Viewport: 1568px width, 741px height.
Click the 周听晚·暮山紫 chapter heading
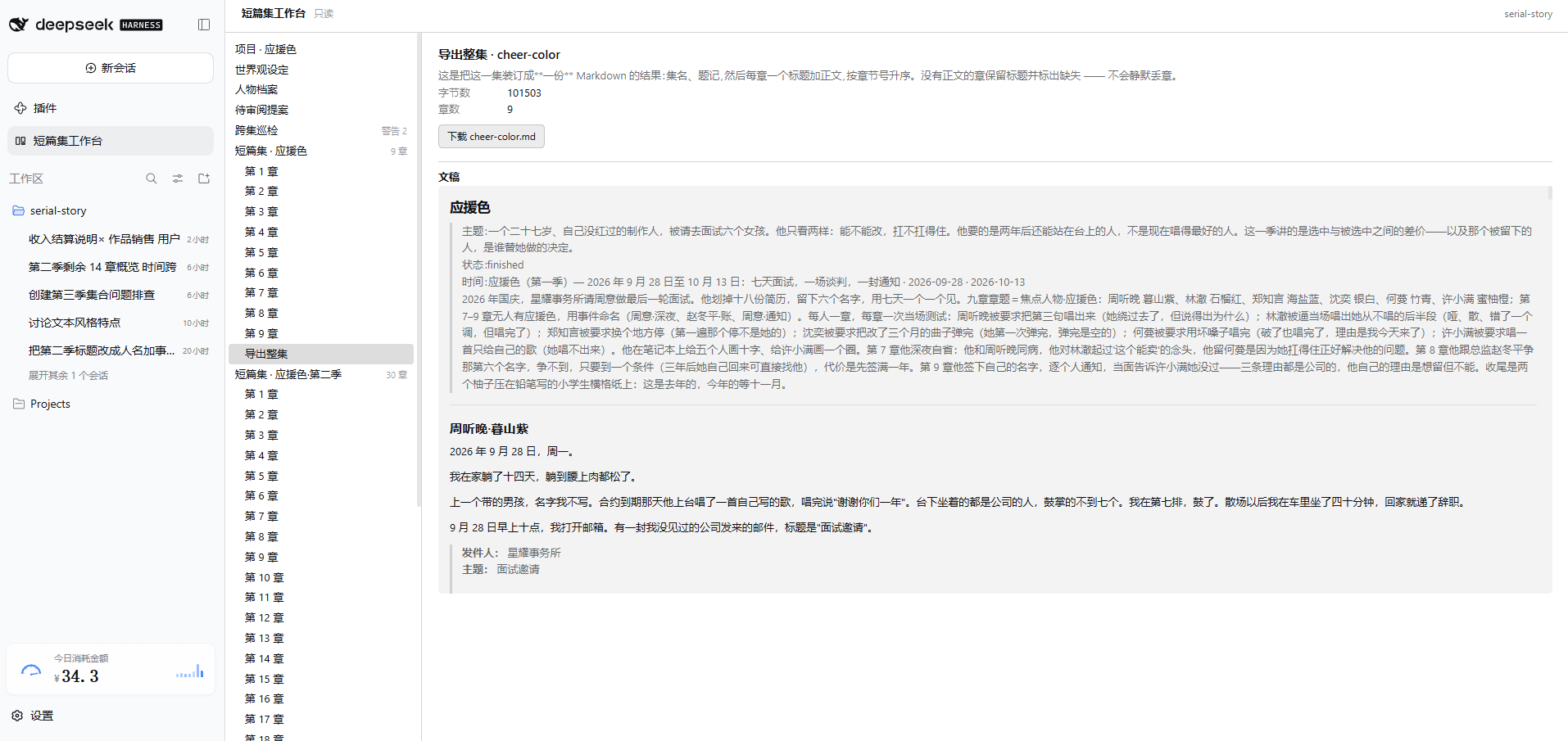point(489,428)
